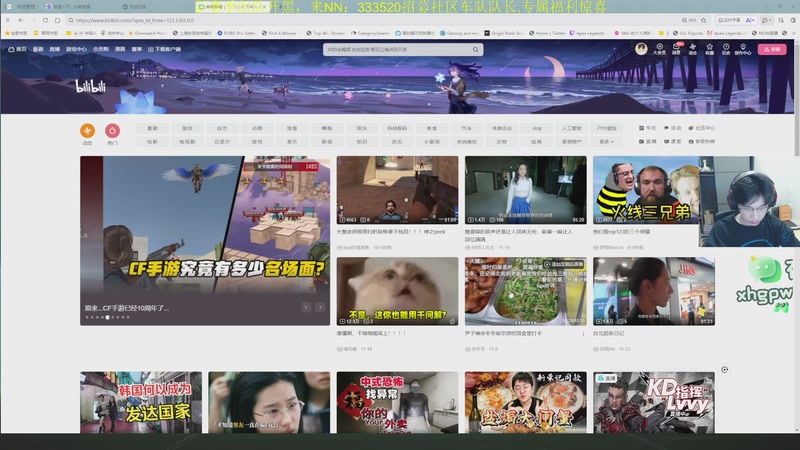Open Home / Twitter bookmark

coord(547,33)
